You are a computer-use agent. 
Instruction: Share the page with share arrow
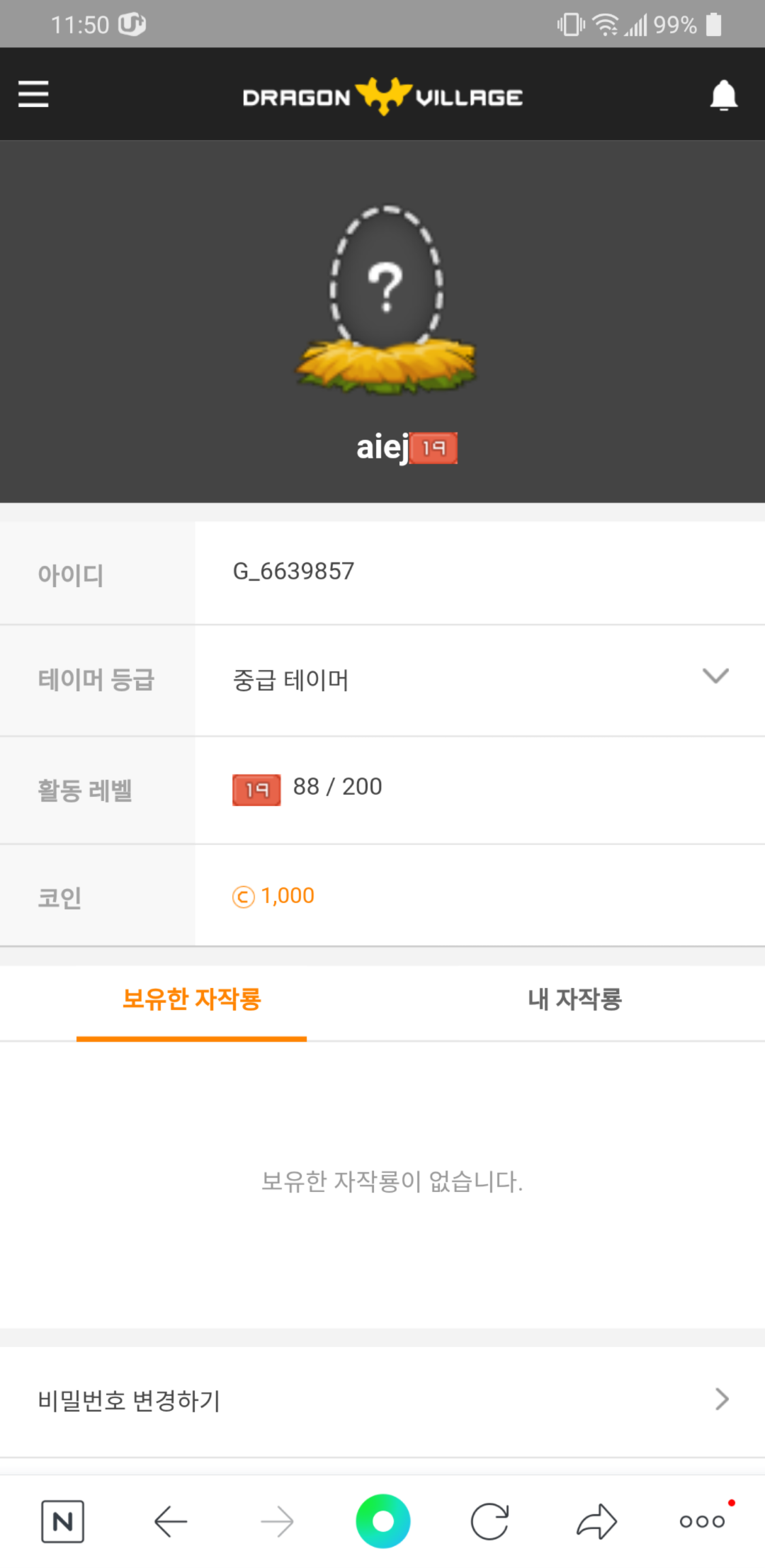[597, 1521]
